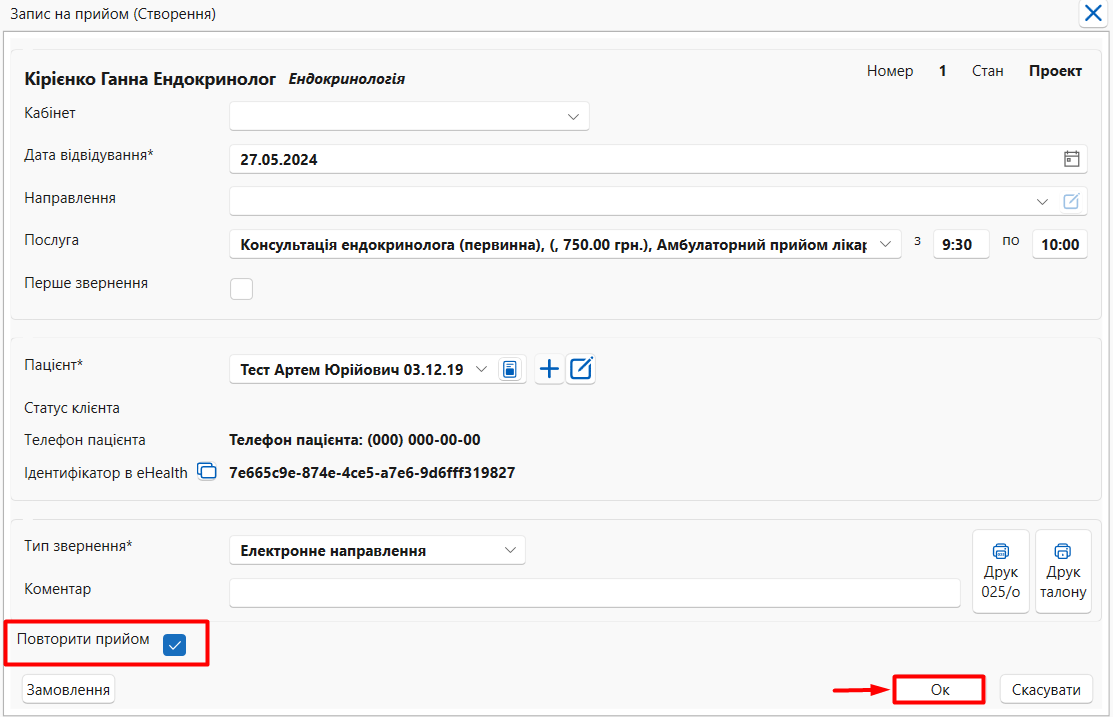Click the text Телефон пацієнта: (000) 000-00-00

pyautogui.click(x=355, y=440)
